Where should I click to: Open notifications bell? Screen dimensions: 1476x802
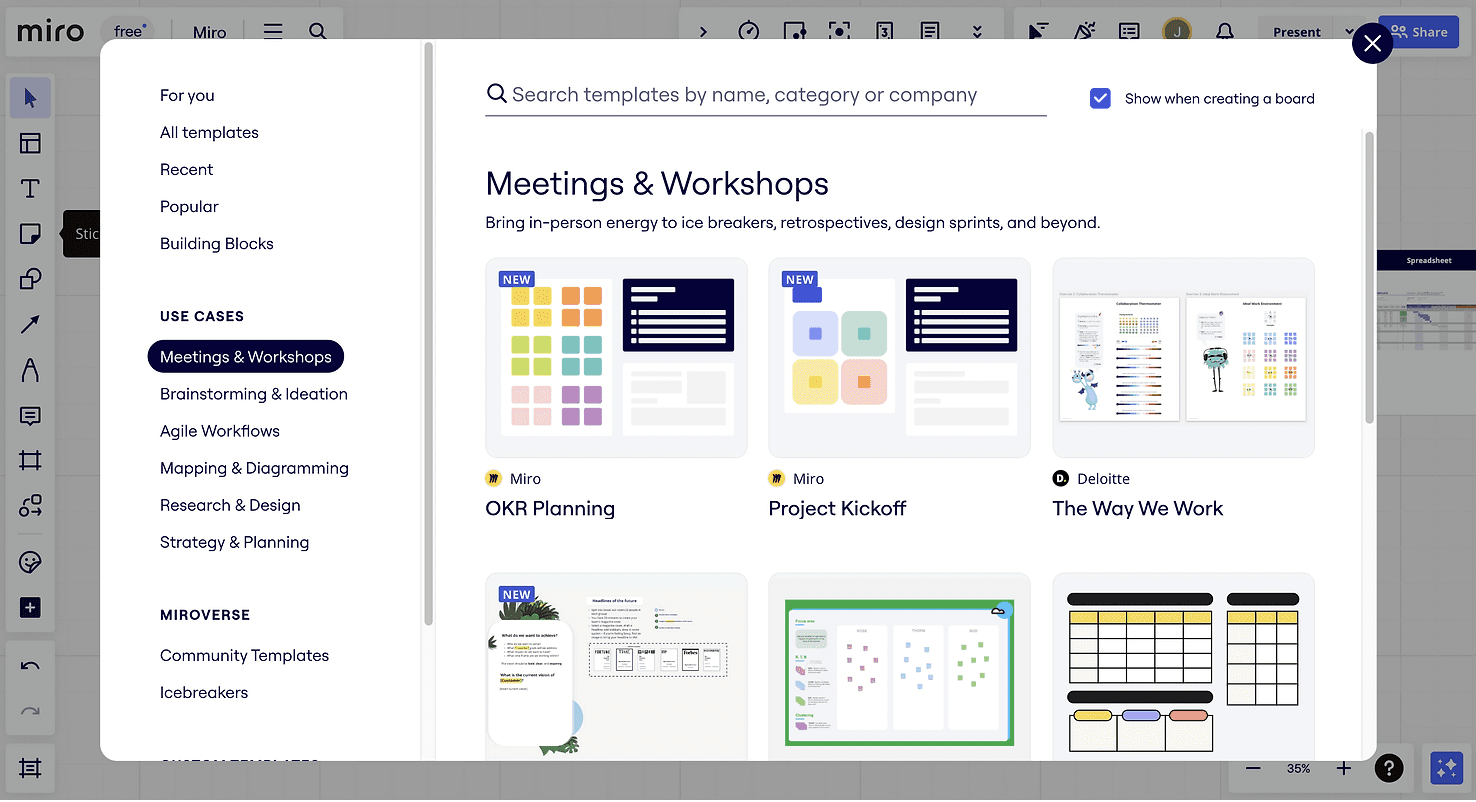point(1225,32)
